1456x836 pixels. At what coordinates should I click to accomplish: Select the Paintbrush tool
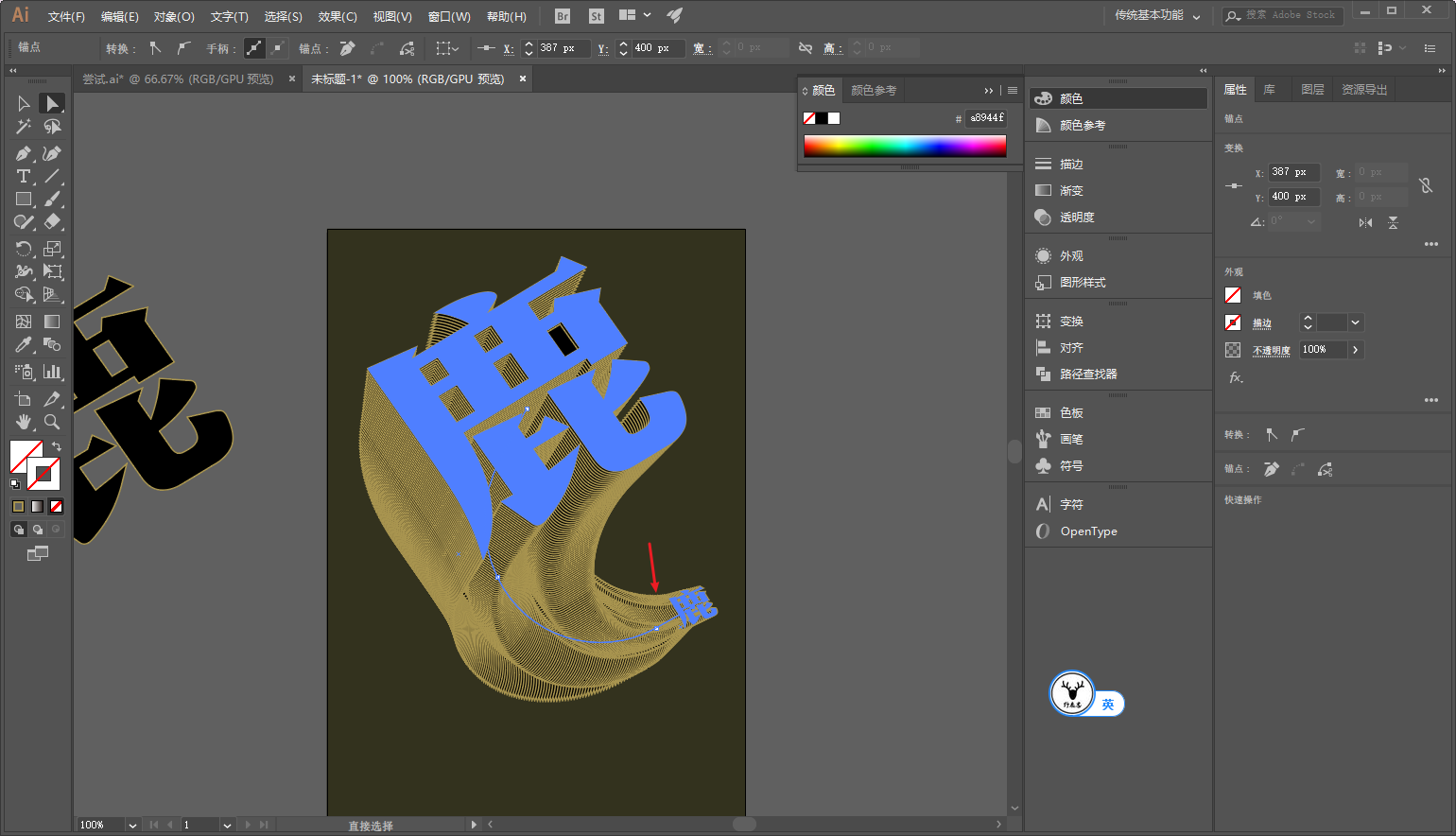pos(52,199)
